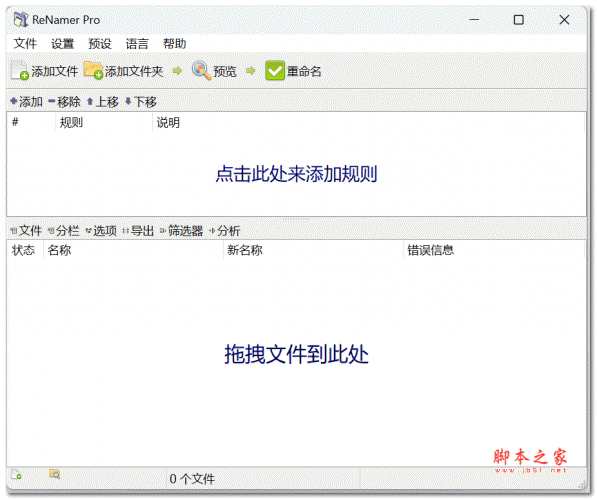Open the 帮助 menu

(174, 44)
